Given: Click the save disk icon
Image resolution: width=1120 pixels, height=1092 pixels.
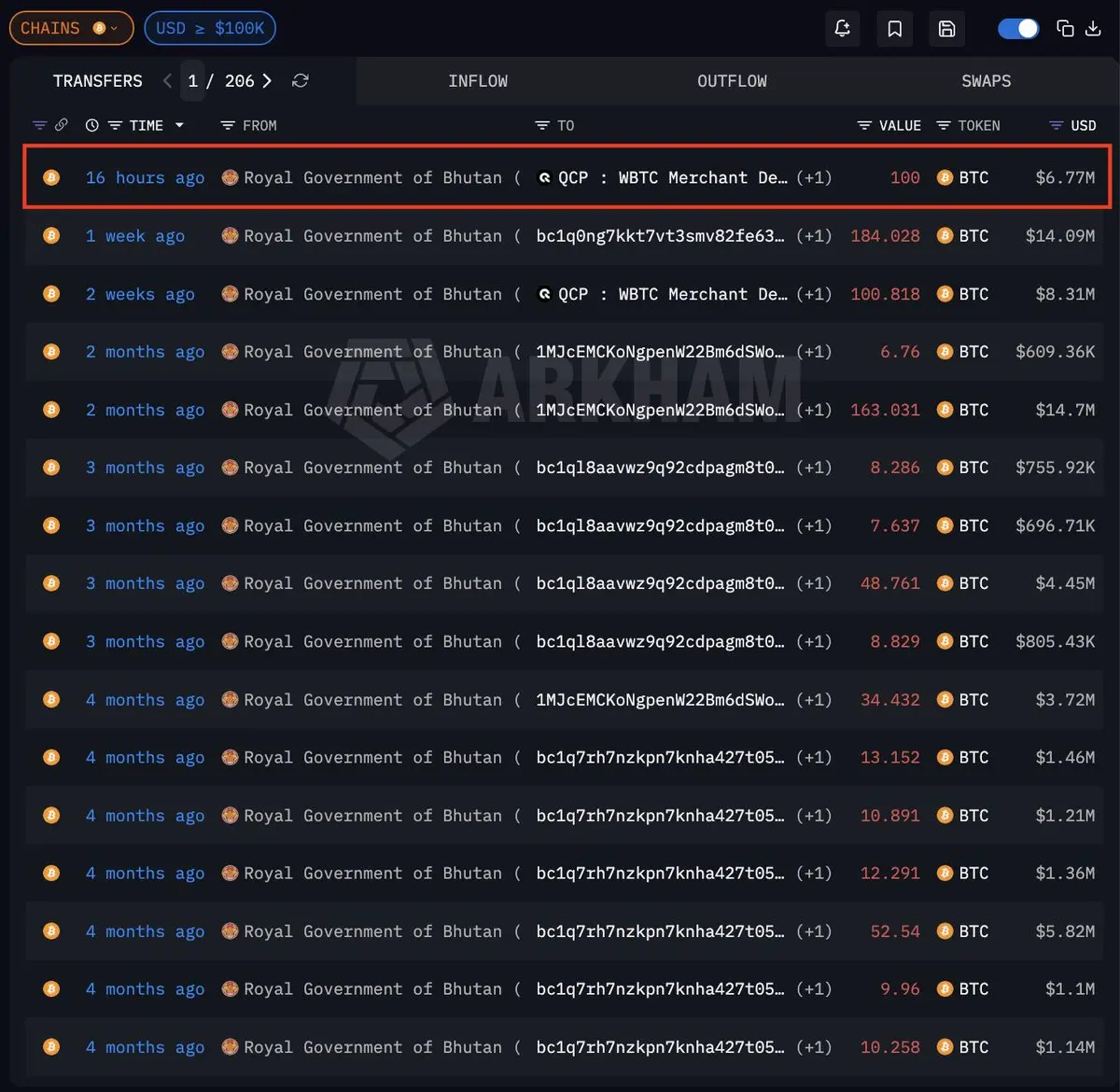Looking at the screenshot, I should [x=946, y=29].
